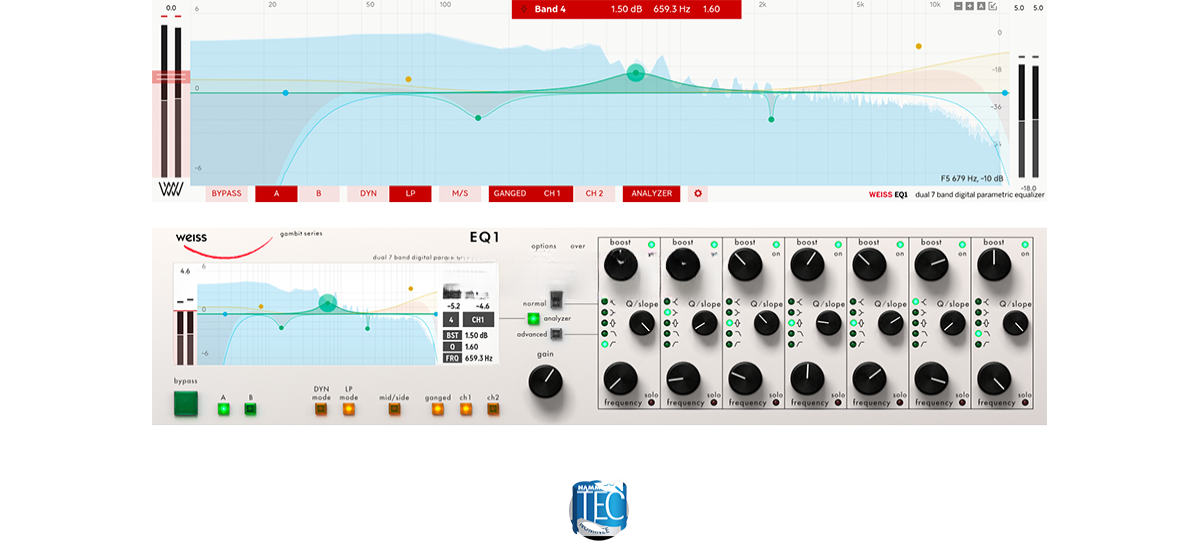Click the LP button in the top strip

pos(410,193)
